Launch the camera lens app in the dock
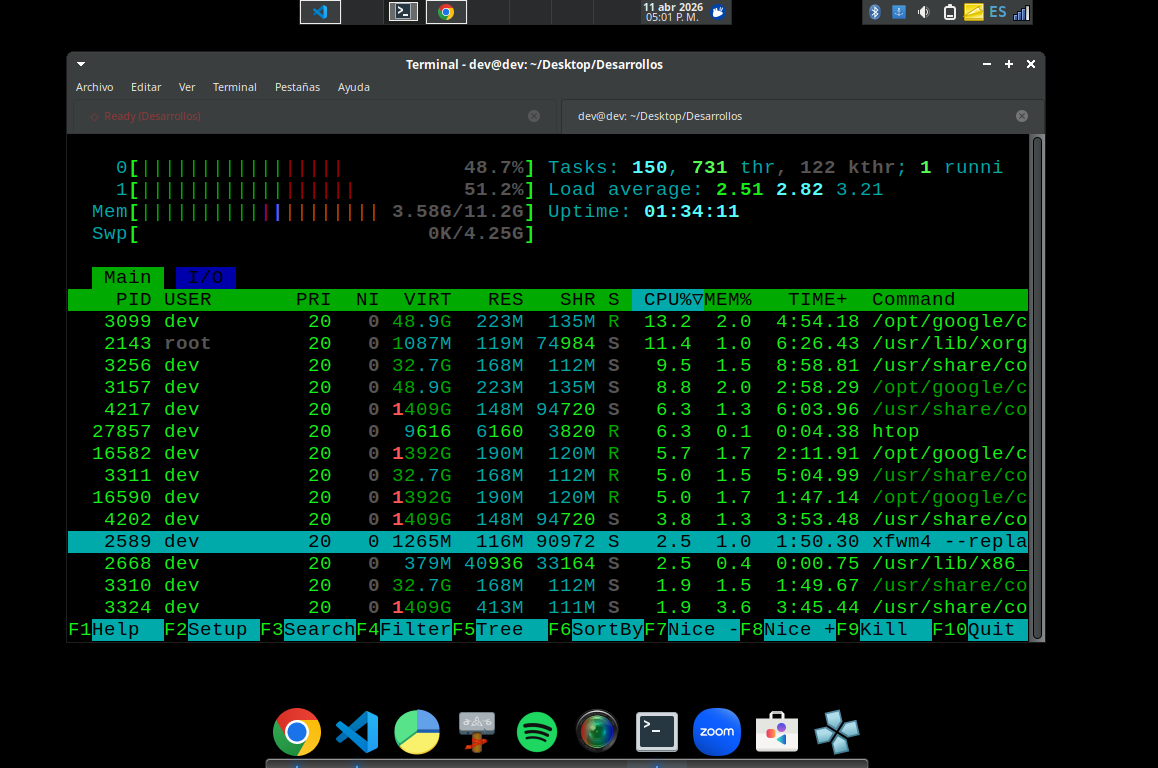The width and height of the screenshot is (1158, 768). click(597, 732)
